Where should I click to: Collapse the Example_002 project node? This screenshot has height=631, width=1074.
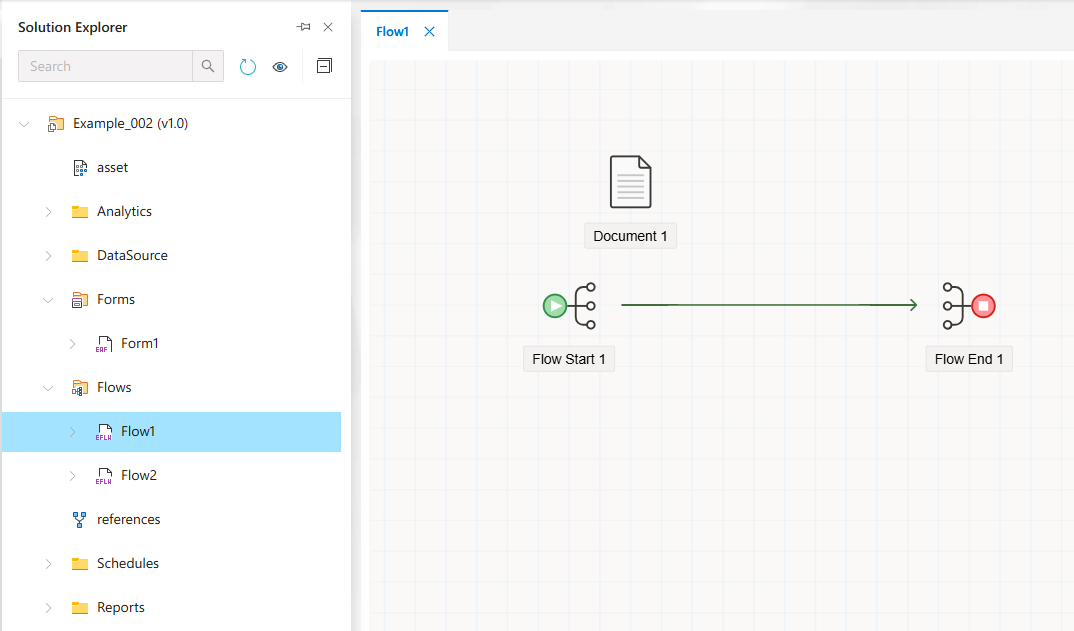[24, 124]
